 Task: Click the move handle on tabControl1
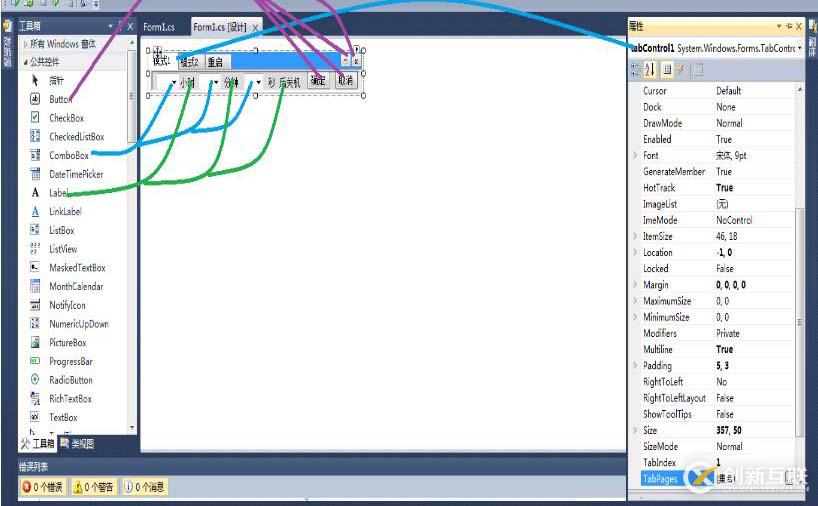click(158, 52)
